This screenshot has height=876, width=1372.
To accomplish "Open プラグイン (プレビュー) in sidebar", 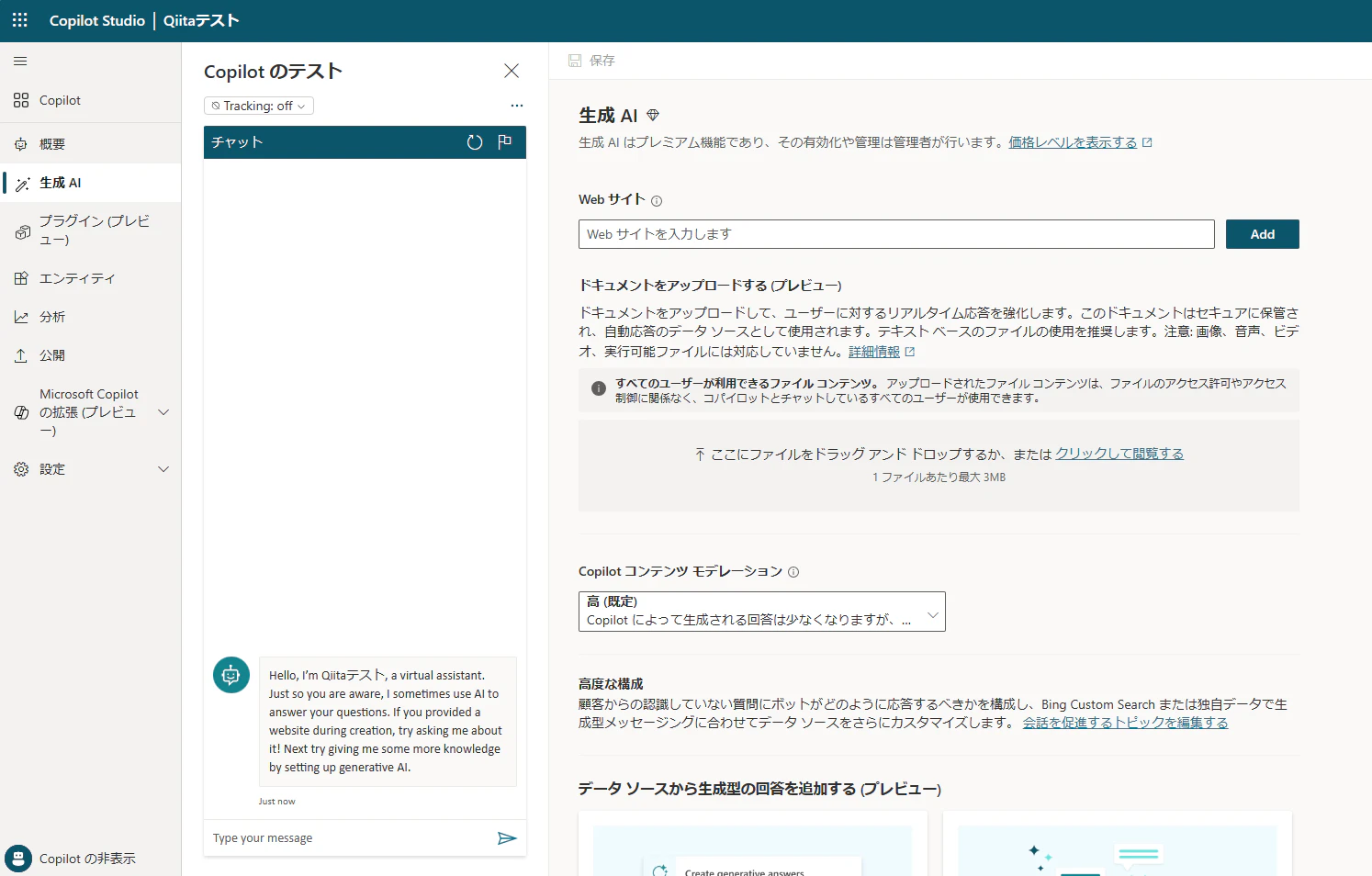I will coord(91,230).
